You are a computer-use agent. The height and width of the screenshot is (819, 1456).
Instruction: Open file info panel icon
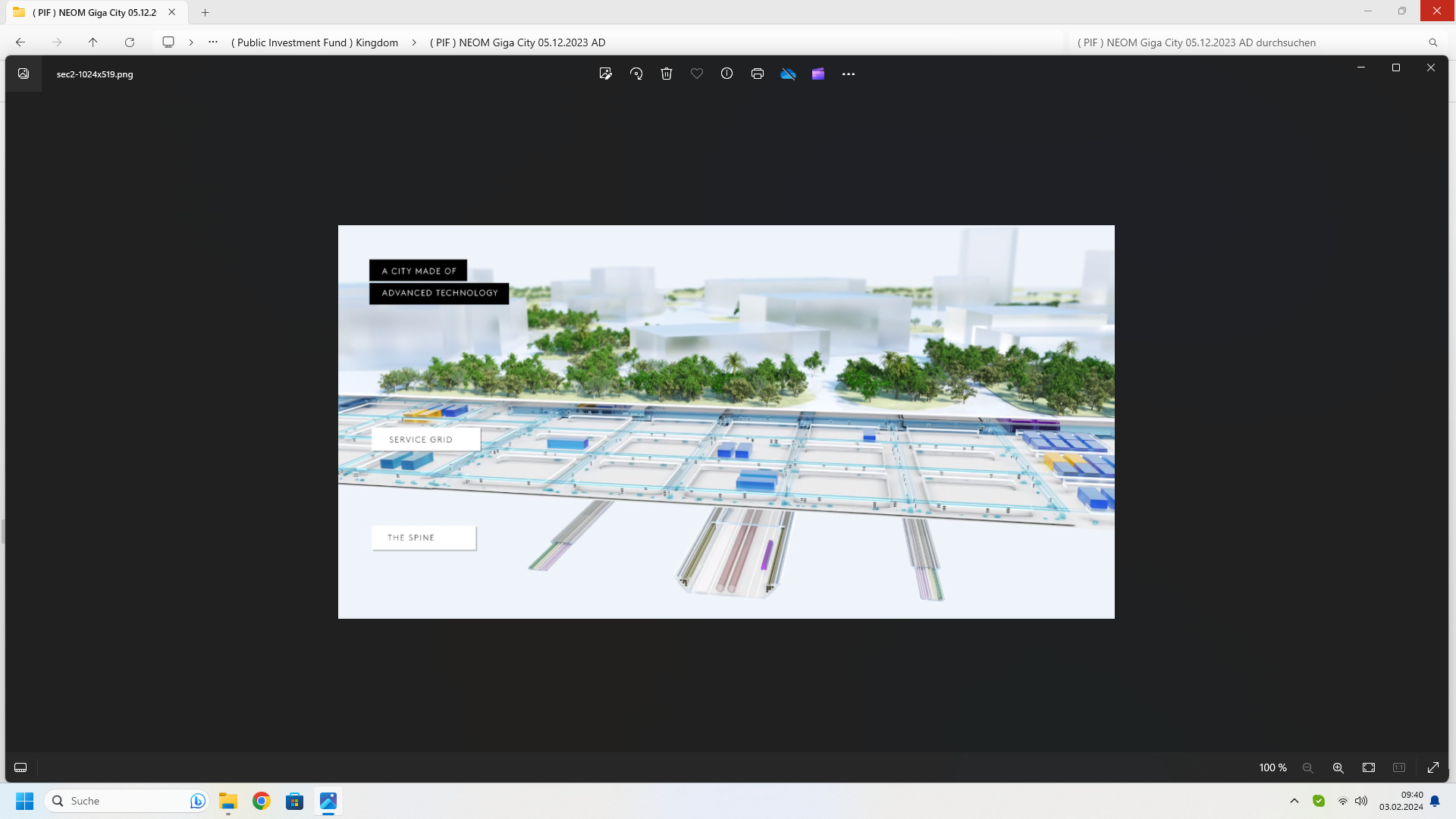[726, 74]
